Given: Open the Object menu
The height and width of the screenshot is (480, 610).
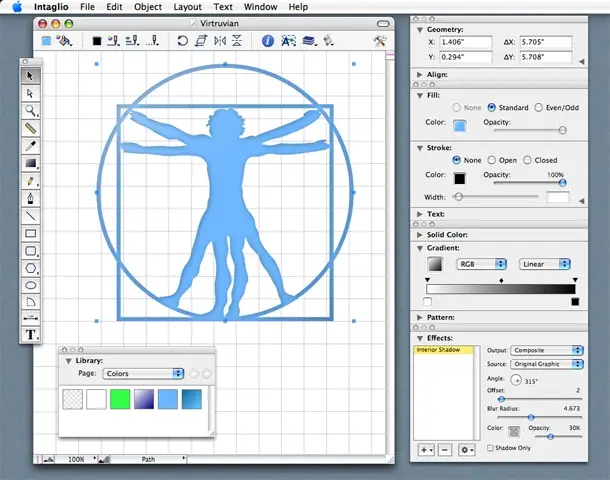Looking at the screenshot, I should (x=148, y=7).
